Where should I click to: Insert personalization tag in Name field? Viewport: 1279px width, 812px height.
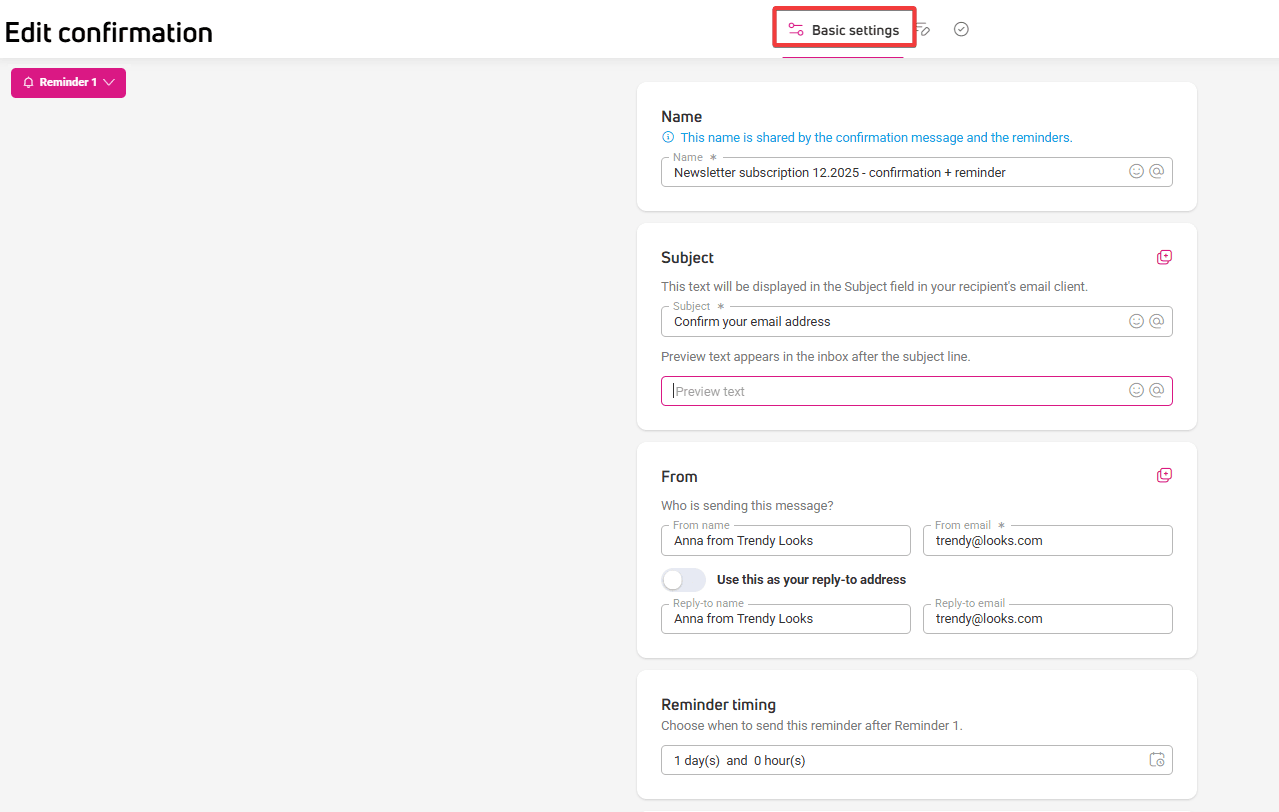click(1157, 172)
